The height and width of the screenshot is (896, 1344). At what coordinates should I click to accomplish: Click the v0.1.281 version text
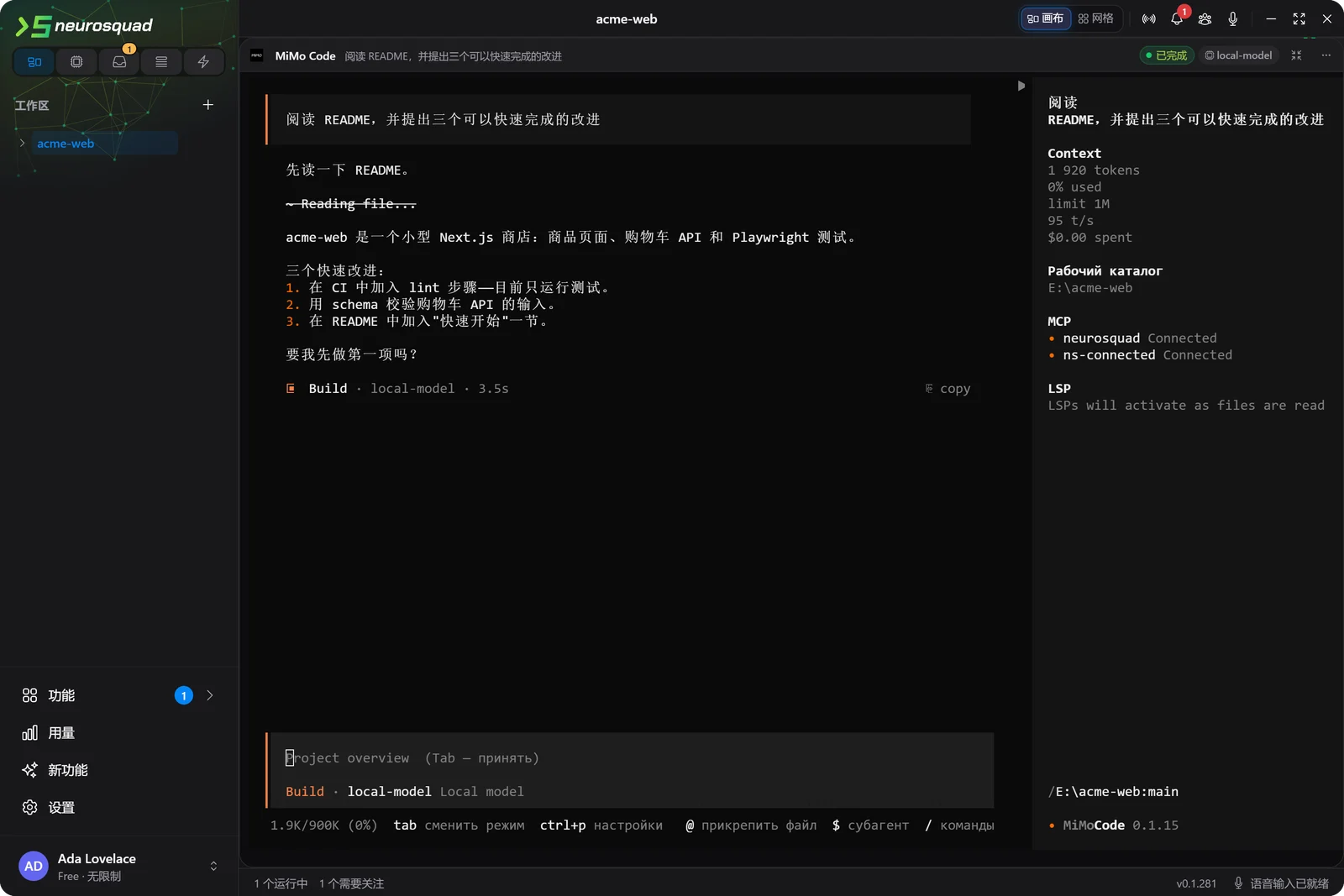1196,883
